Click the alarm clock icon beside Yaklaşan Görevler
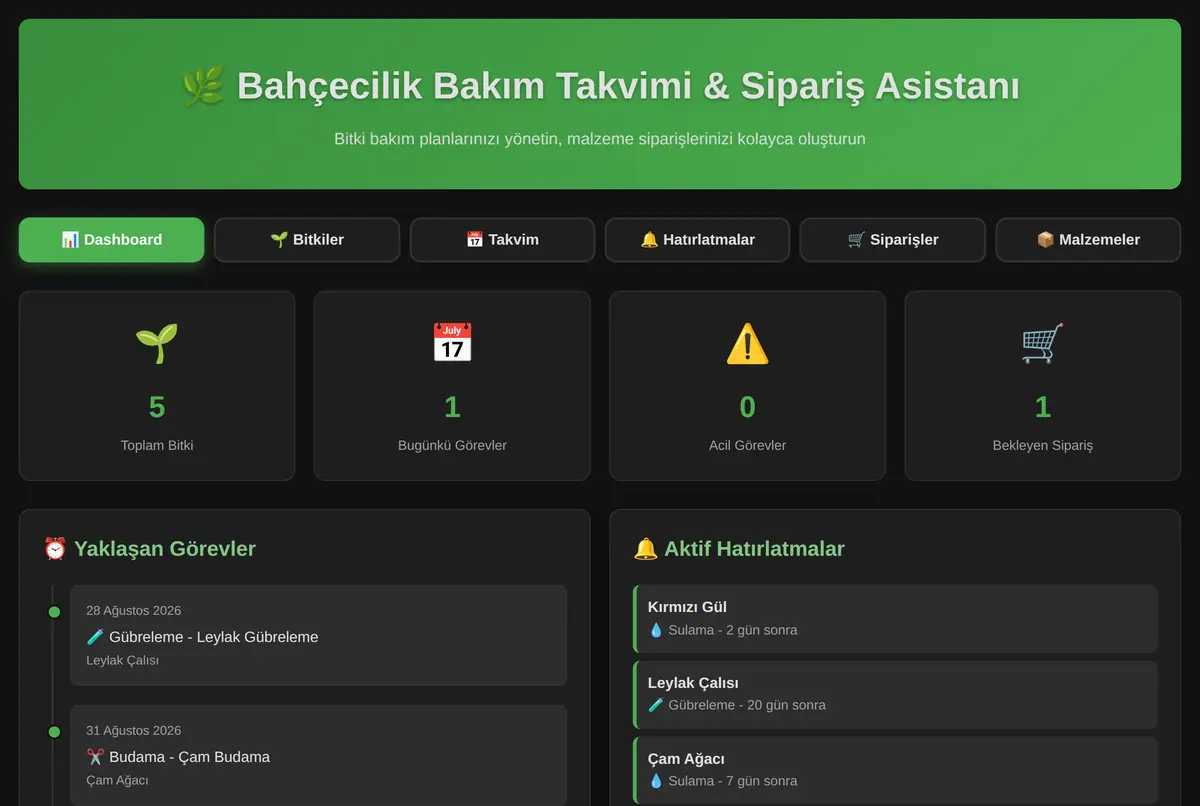 [55, 549]
